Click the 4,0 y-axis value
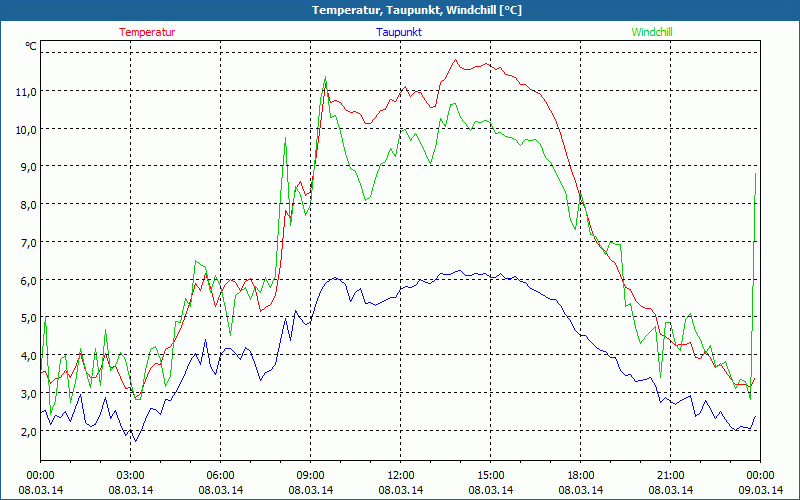800x500 pixels. (29, 356)
